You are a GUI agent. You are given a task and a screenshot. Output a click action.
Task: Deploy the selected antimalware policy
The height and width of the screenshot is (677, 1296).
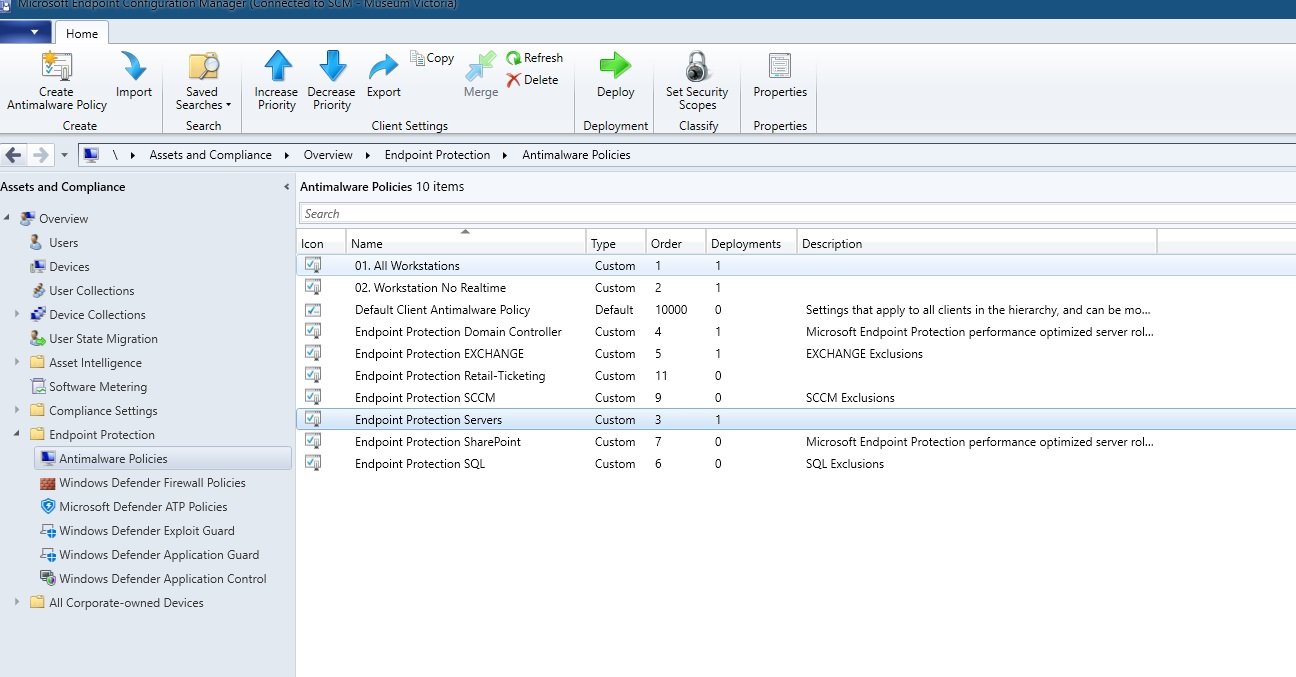pyautogui.click(x=616, y=77)
